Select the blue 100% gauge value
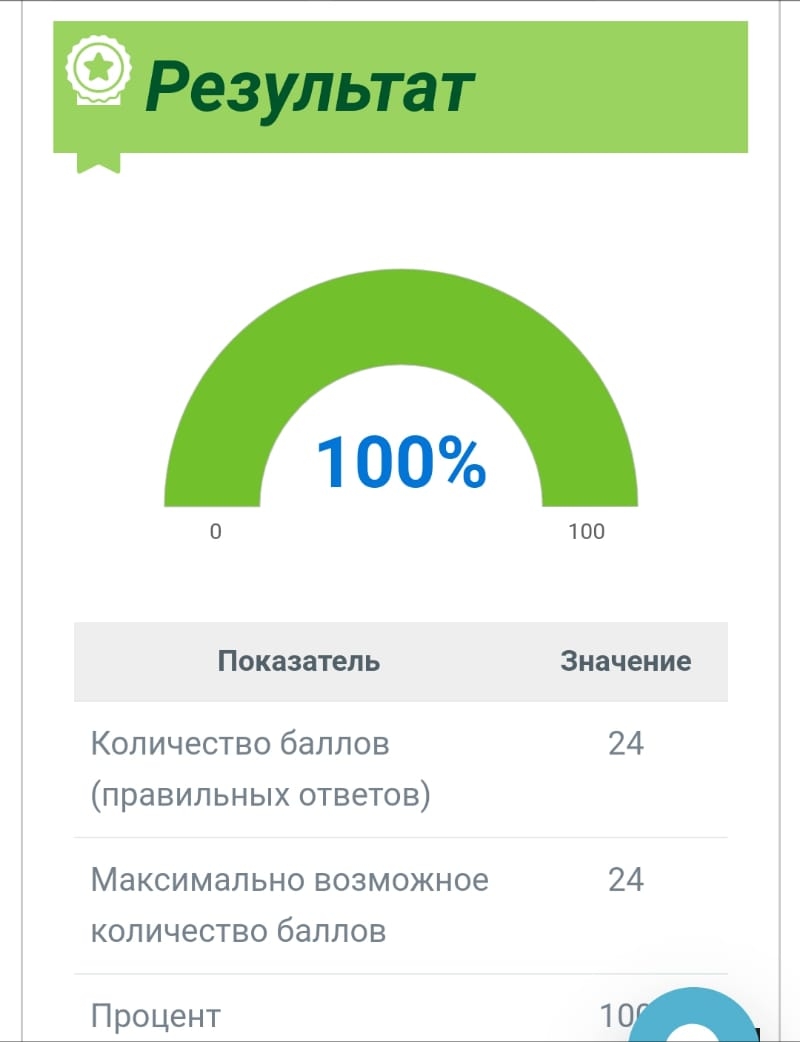Viewport: 800px width, 1042px height. pyautogui.click(x=400, y=462)
